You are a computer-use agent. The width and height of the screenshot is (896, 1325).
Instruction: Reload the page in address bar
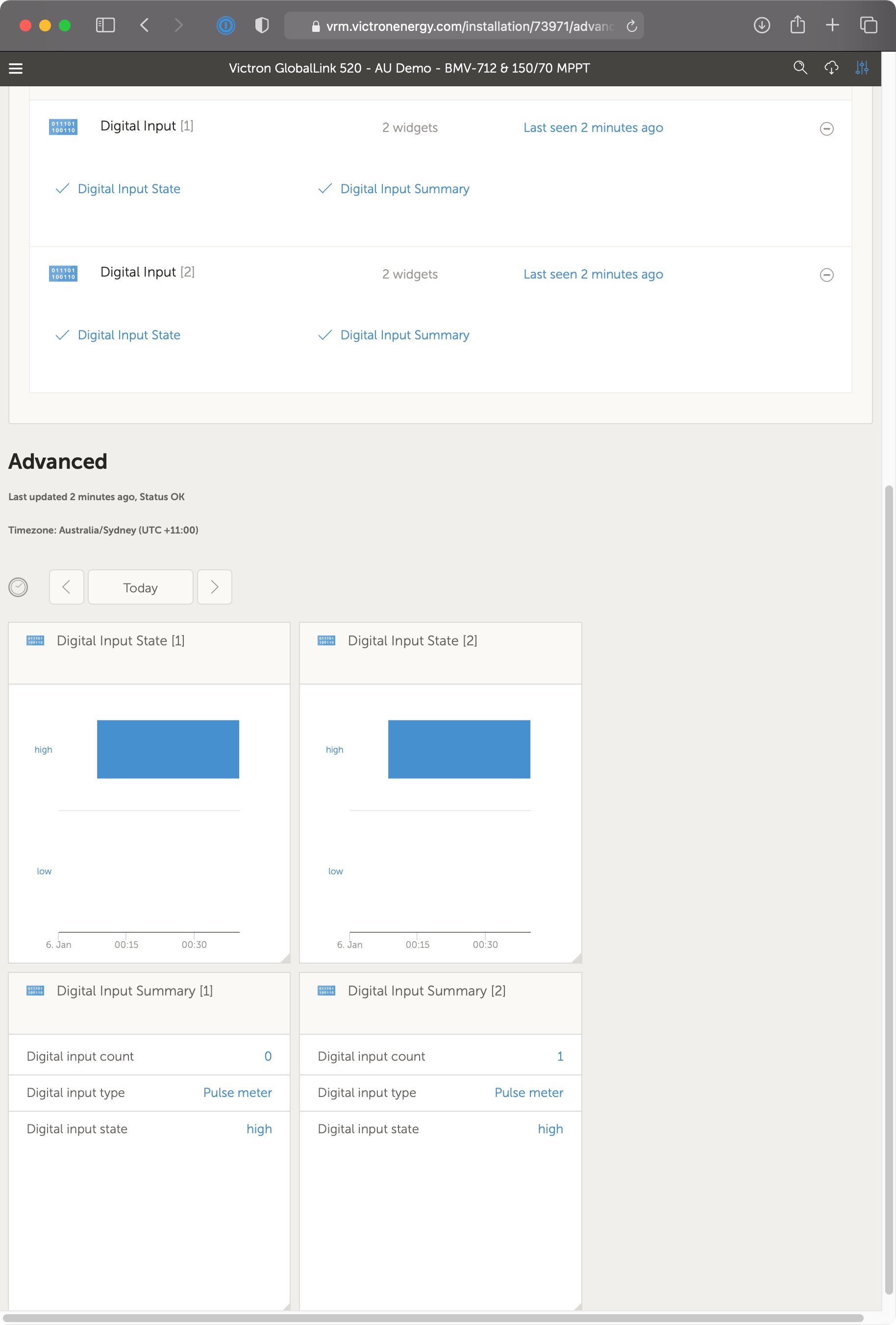[x=631, y=26]
